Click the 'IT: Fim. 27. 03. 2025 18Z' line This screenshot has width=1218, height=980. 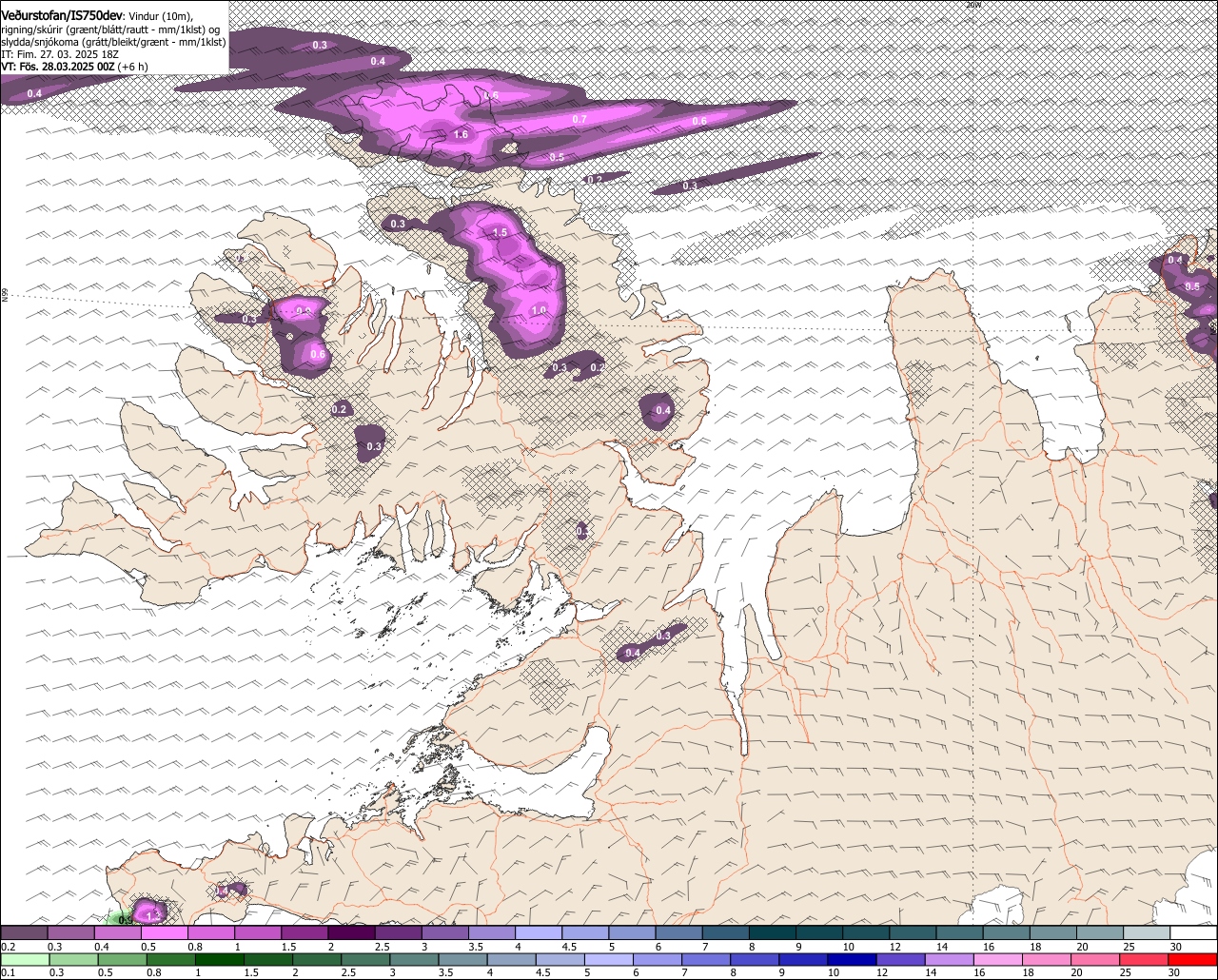59,54
